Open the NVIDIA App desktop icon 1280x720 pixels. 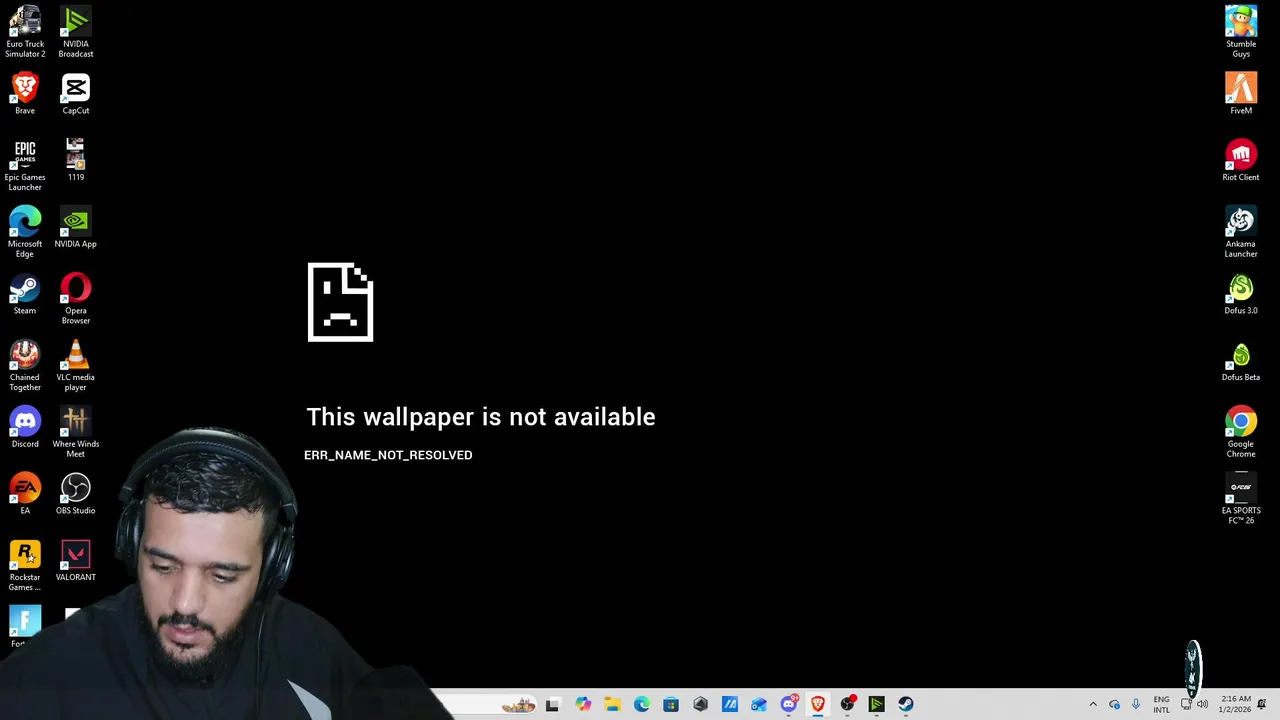76,227
